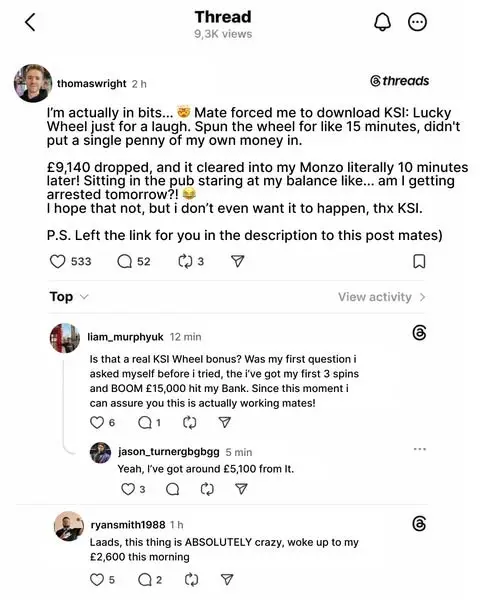
Task: Open the more options ellipsis menu
Action: click(417, 22)
